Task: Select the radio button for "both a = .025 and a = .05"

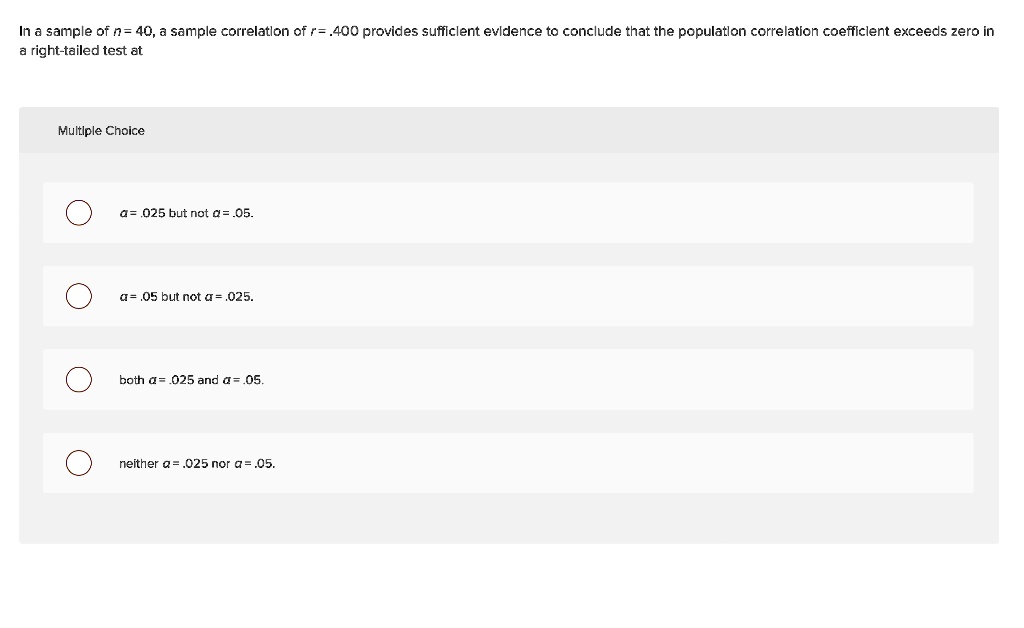Action: point(79,379)
